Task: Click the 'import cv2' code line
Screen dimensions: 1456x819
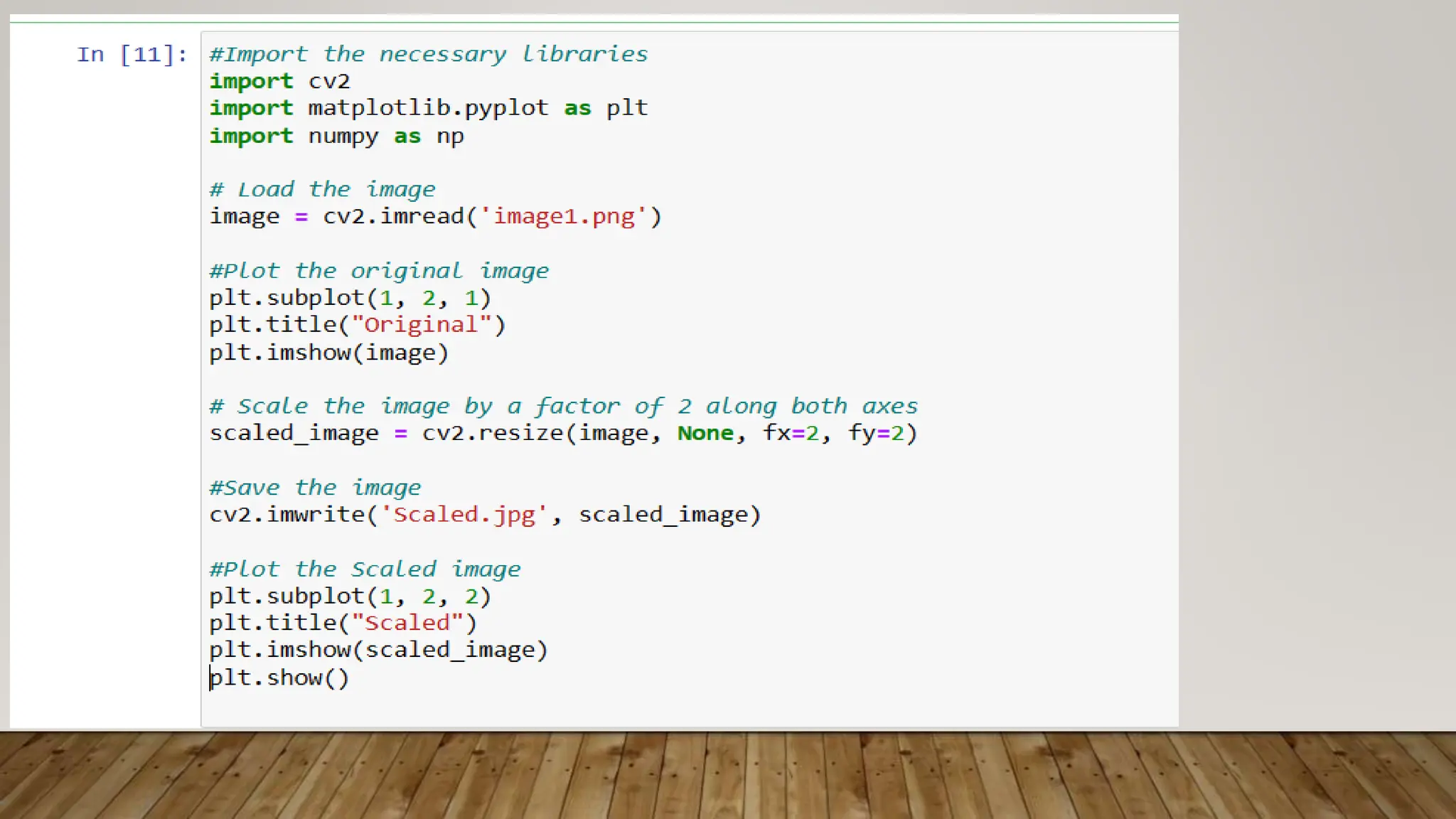Action: [279, 81]
